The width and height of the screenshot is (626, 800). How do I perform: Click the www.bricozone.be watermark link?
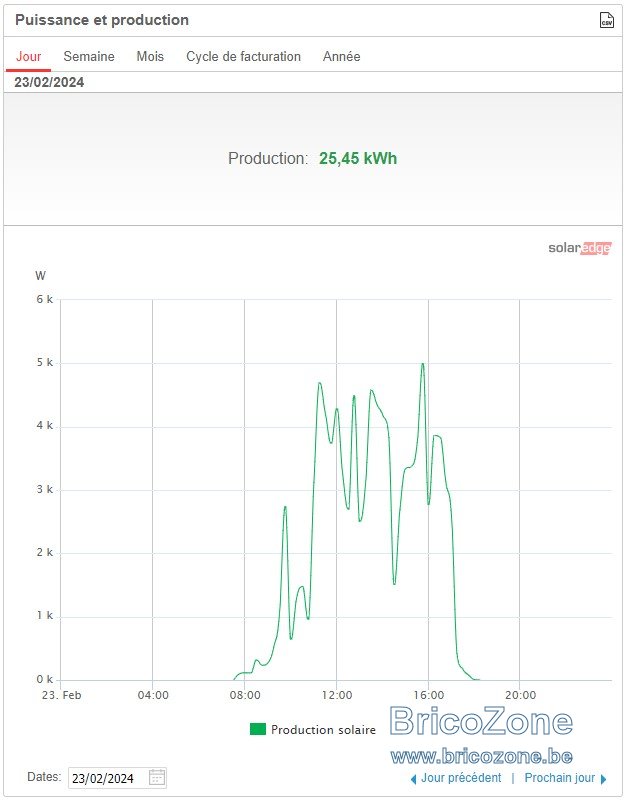tap(481, 757)
